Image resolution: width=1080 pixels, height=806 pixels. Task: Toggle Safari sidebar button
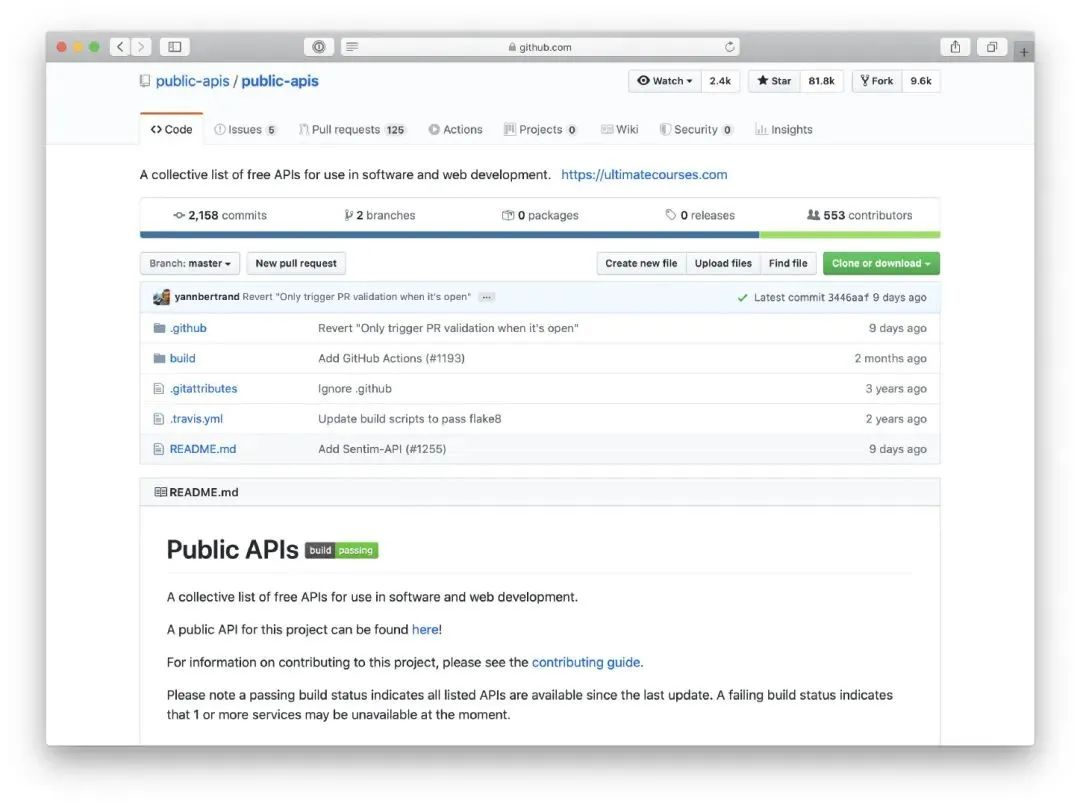(175, 47)
